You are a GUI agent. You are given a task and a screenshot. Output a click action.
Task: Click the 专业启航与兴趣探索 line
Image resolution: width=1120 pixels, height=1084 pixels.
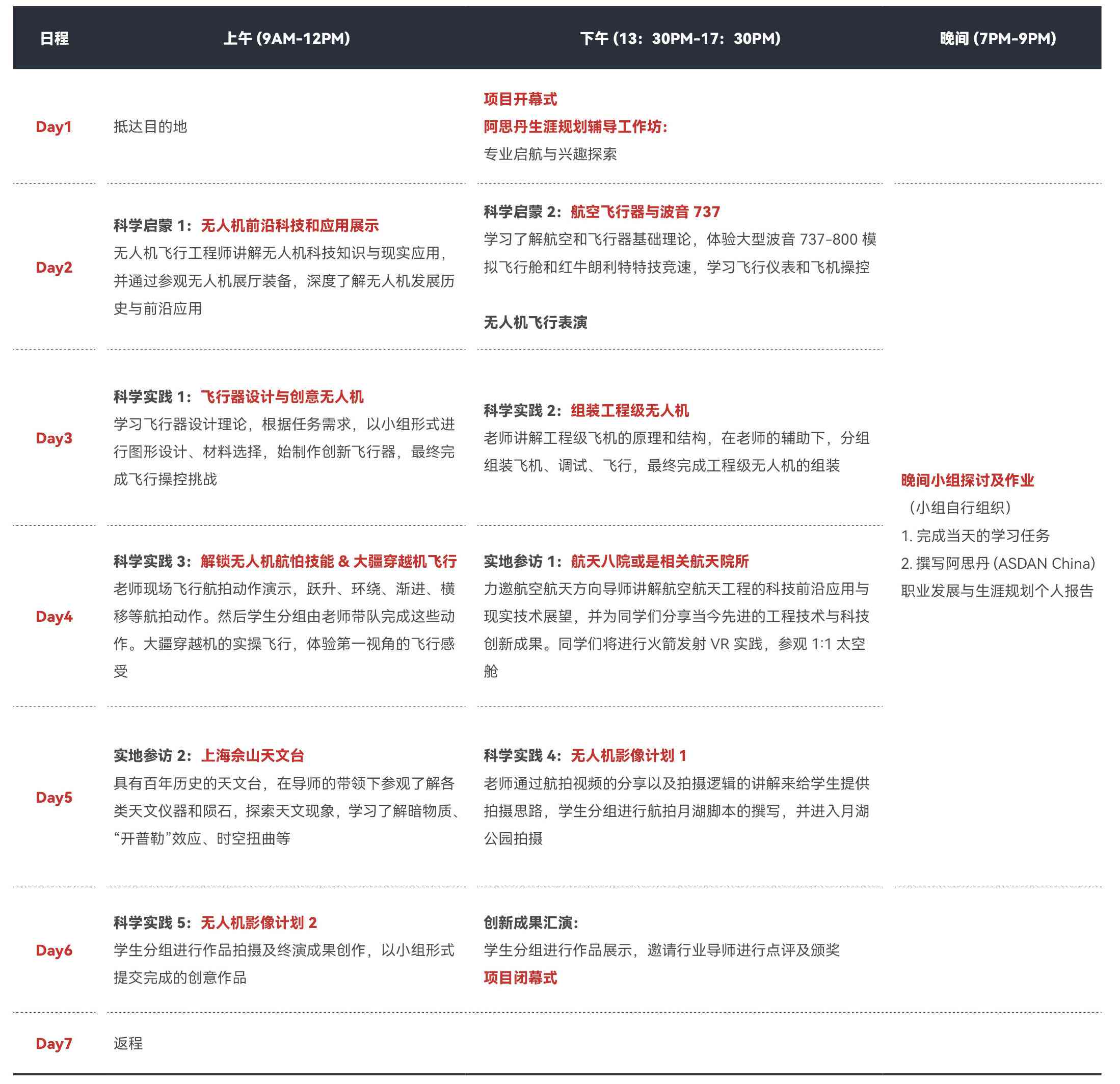click(550, 154)
